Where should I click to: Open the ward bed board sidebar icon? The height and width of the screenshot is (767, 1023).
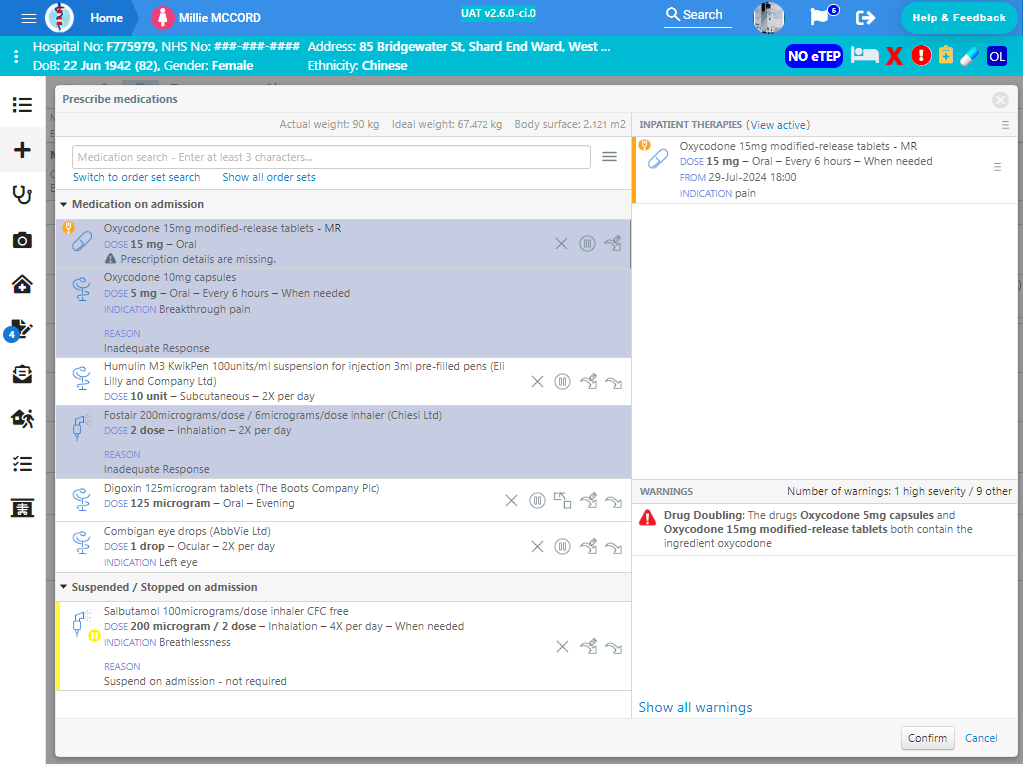pos(22,508)
